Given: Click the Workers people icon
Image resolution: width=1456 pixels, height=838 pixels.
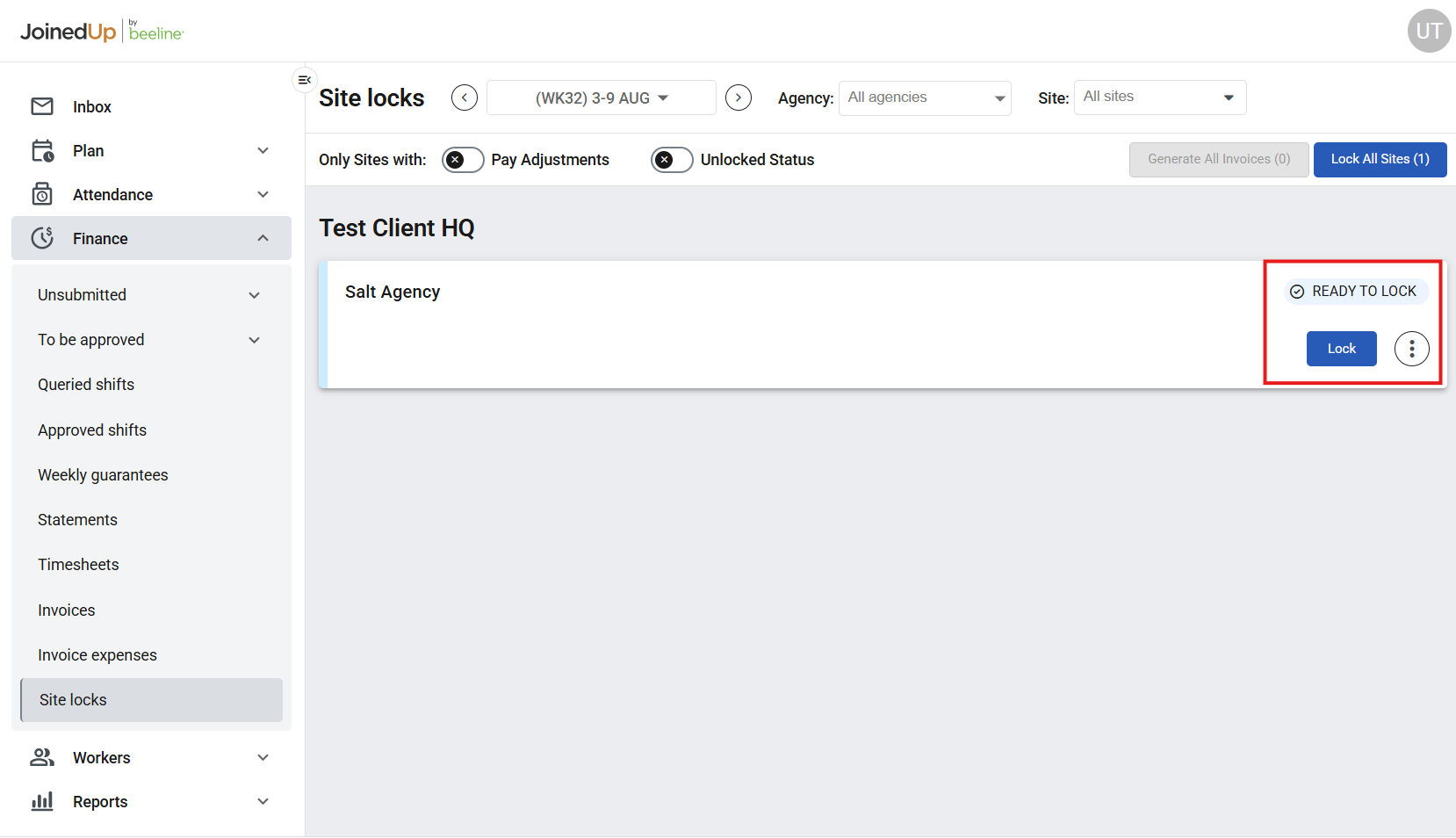Looking at the screenshot, I should coord(42,757).
